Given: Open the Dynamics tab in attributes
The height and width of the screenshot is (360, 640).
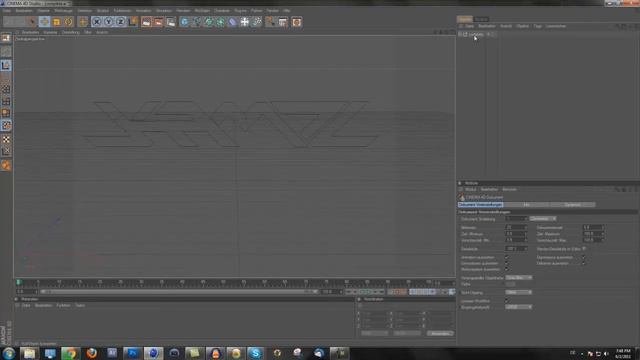Looking at the screenshot, I should (572, 204).
